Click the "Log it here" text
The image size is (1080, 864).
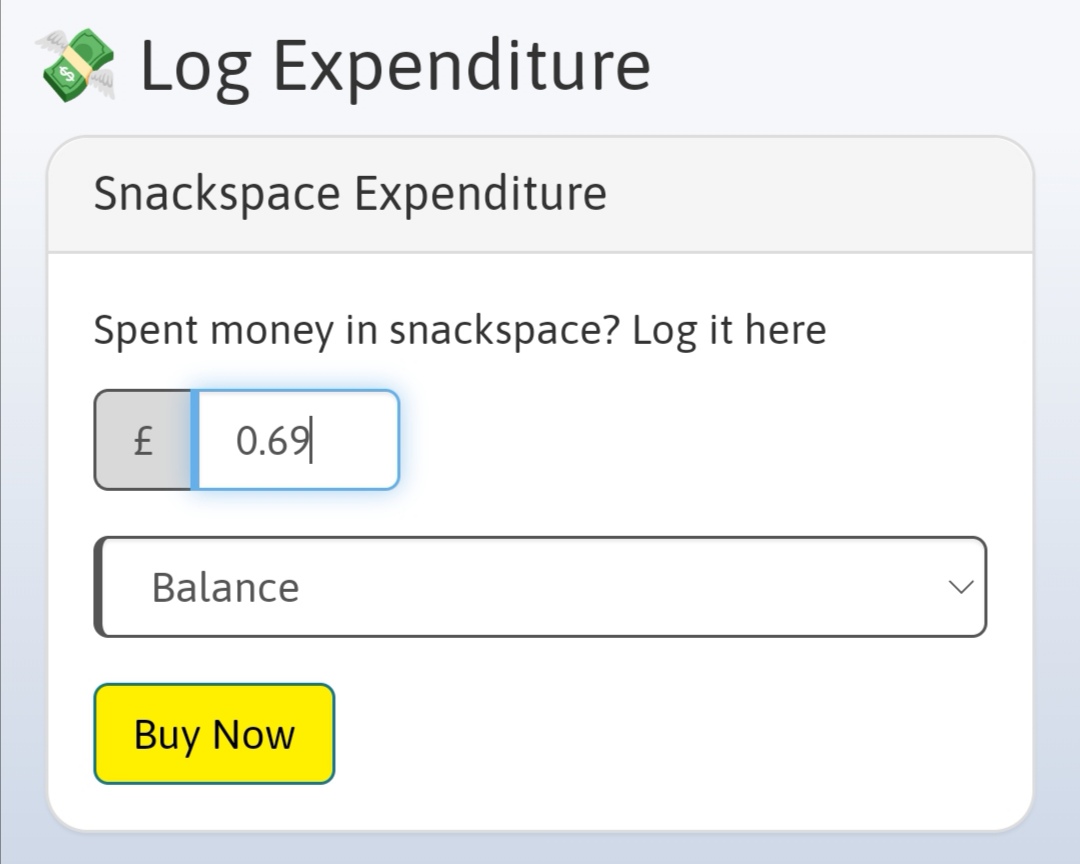pyautogui.click(x=729, y=330)
